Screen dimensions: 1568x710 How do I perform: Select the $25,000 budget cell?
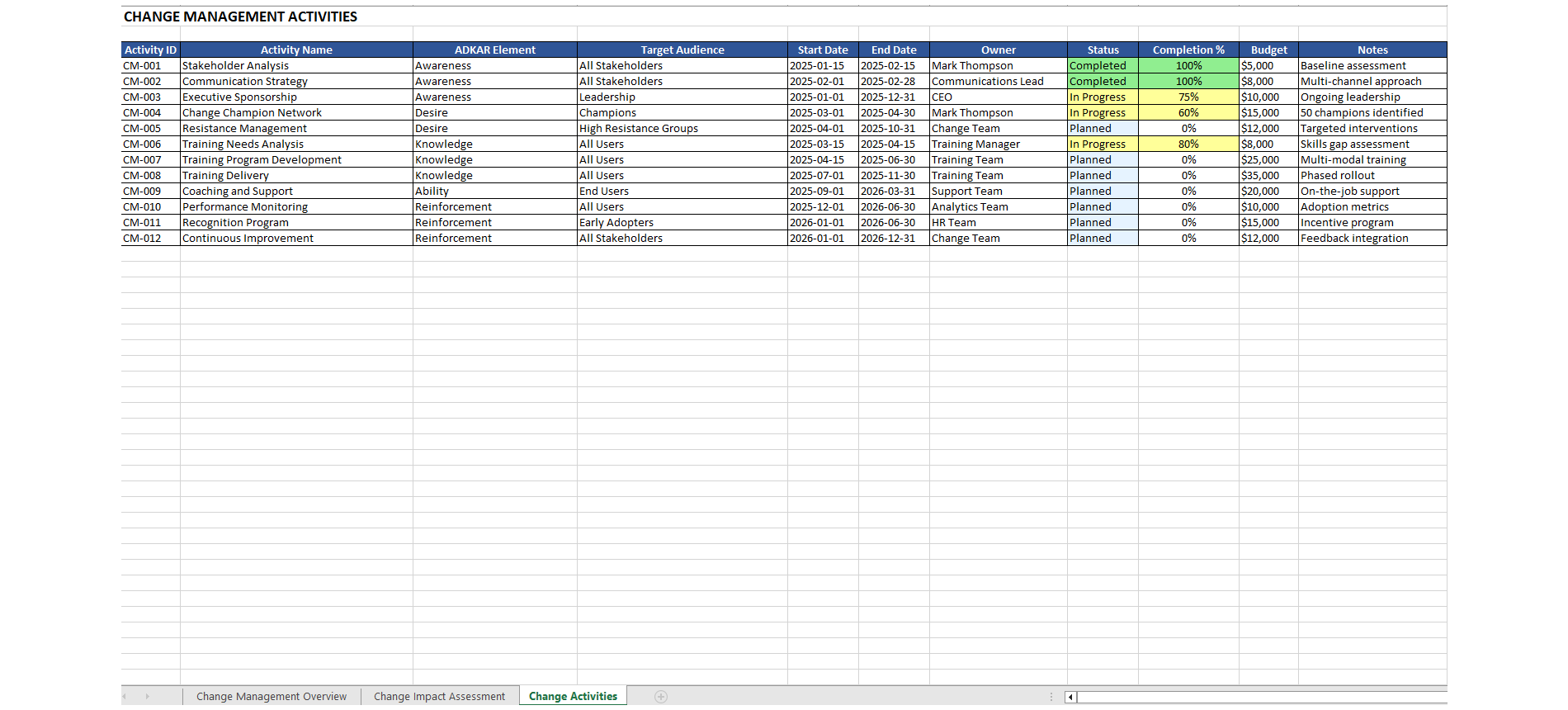coord(1268,160)
